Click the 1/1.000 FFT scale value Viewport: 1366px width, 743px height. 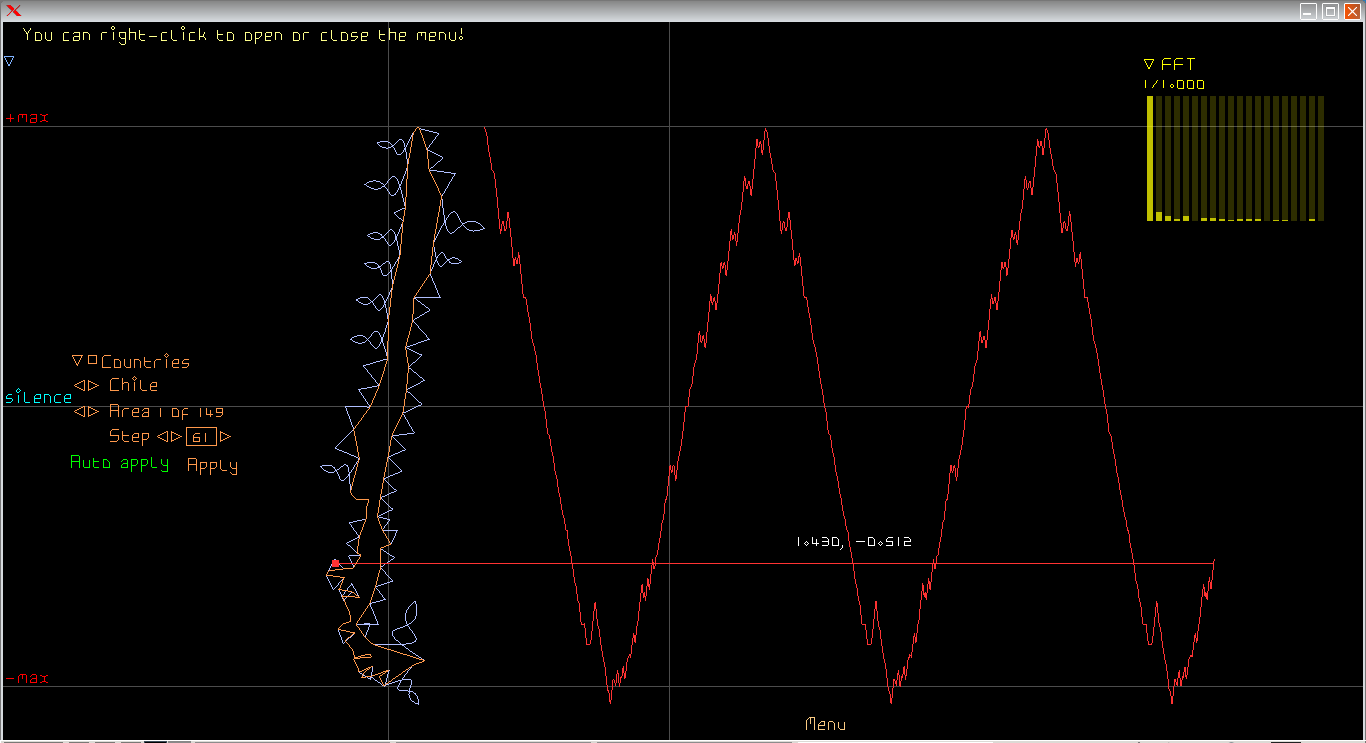click(1174, 85)
